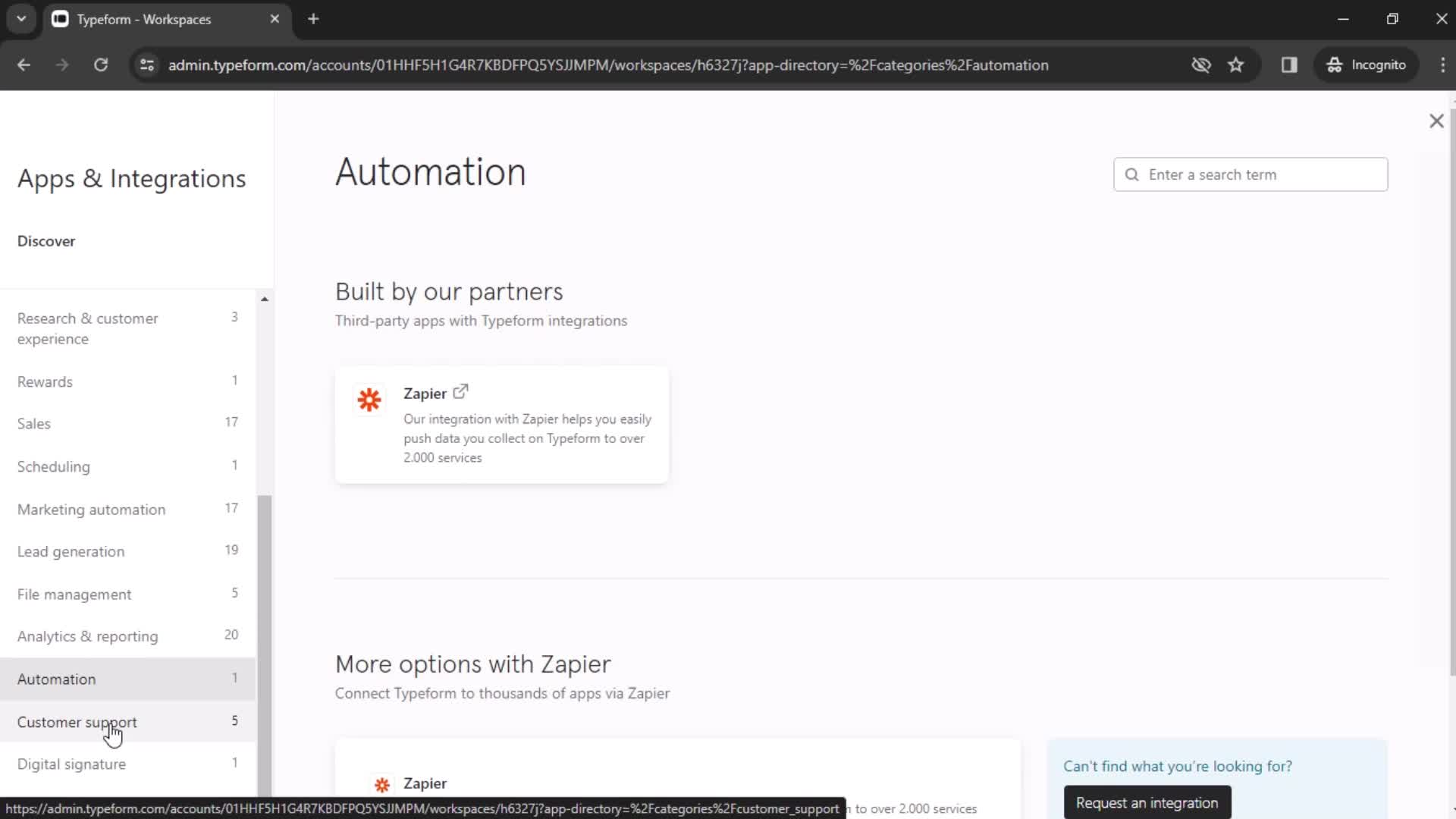Click the search magnifier icon
The width and height of the screenshot is (1456, 819).
point(1132,174)
